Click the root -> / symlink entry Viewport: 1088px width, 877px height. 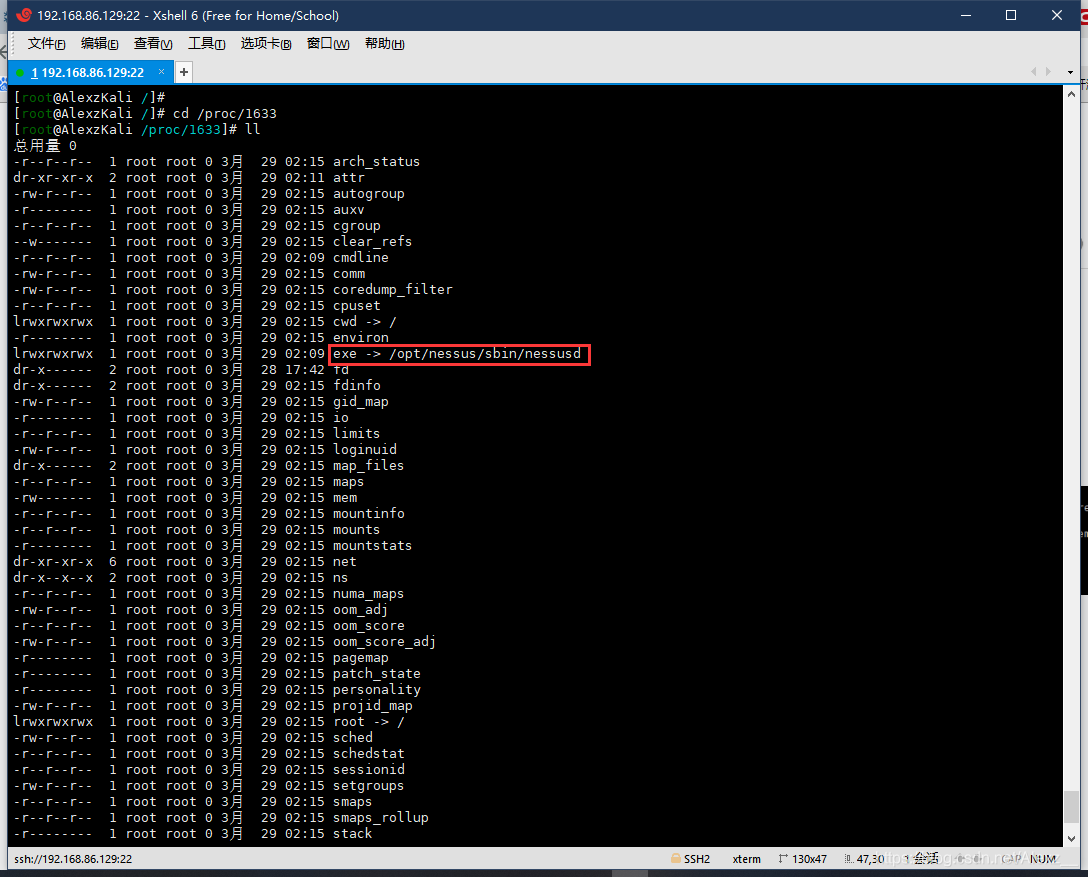click(x=368, y=722)
